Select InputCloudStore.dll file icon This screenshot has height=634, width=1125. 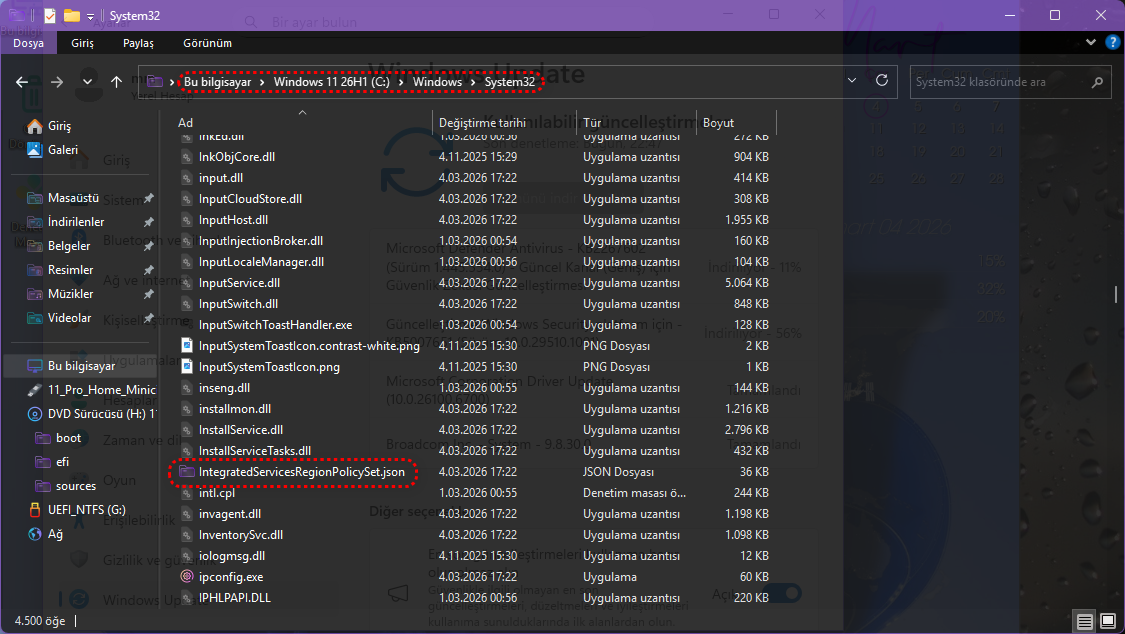coord(187,199)
